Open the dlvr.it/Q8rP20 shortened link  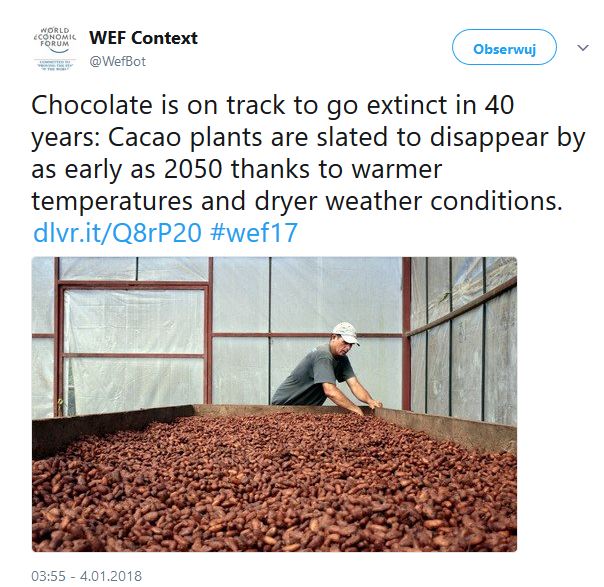tap(117, 232)
